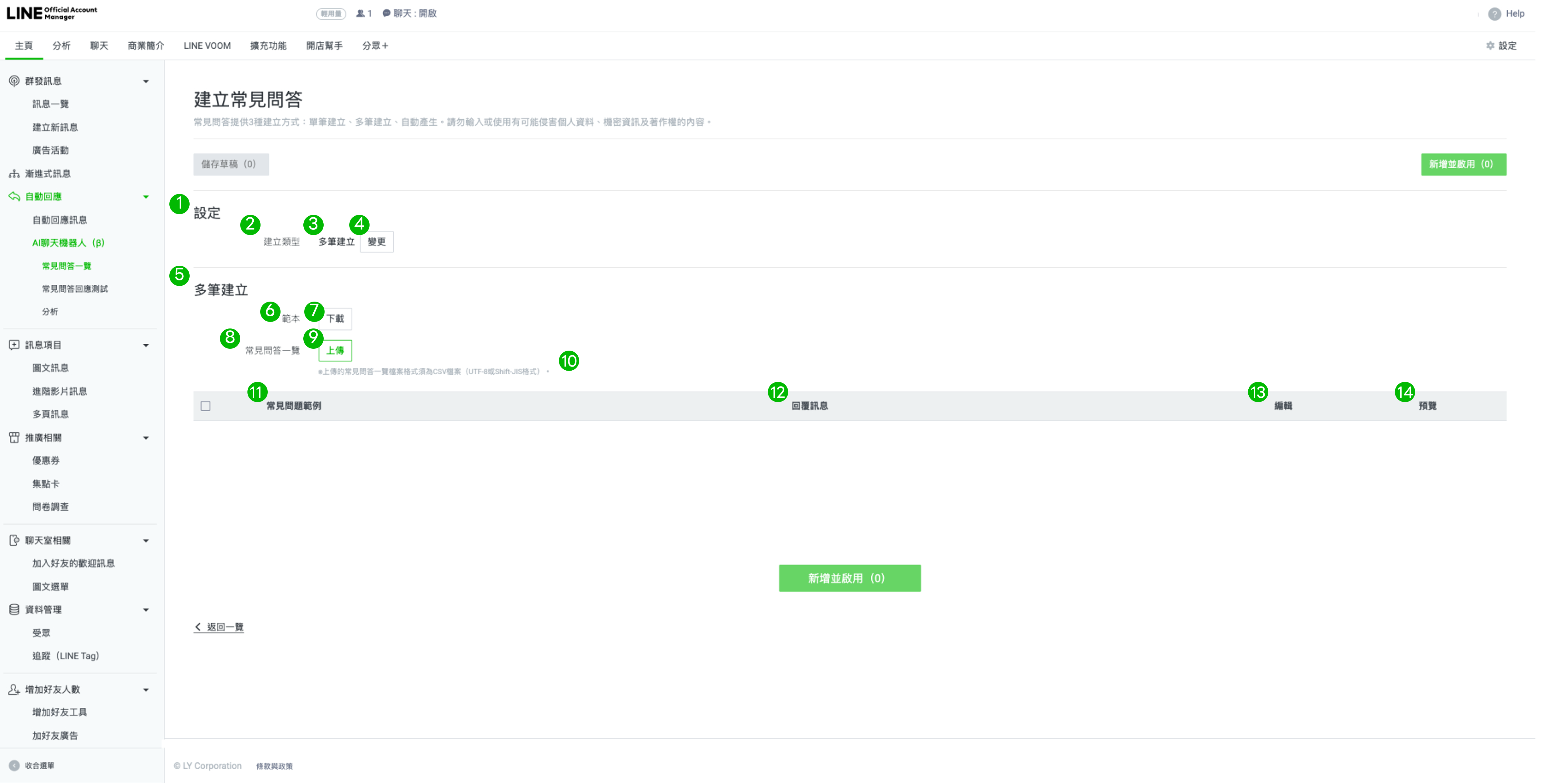Click the collapse menu arrow icon
1542x784 pixels.
[x=14, y=766]
